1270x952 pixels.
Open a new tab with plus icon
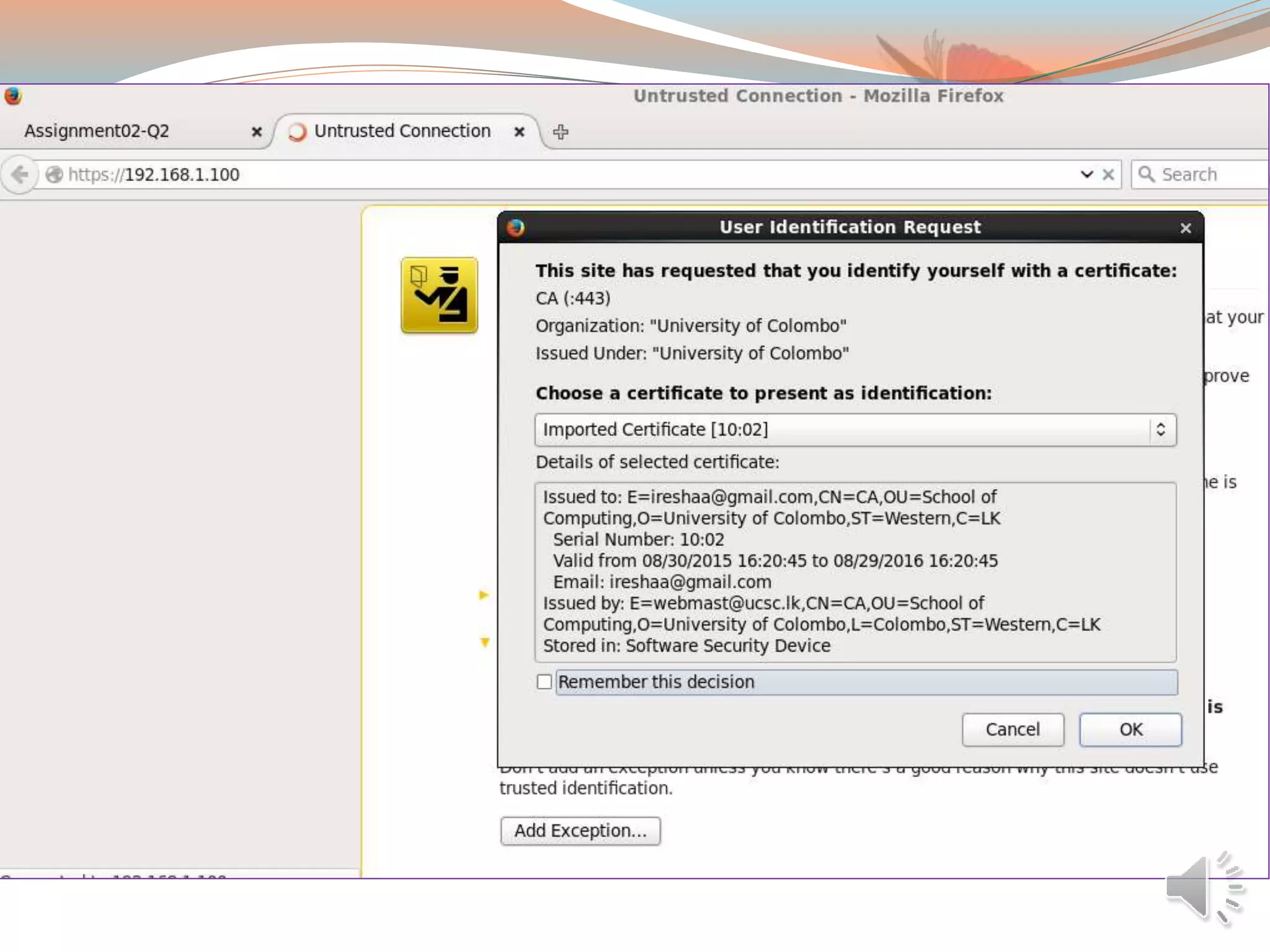pos(561,132)
